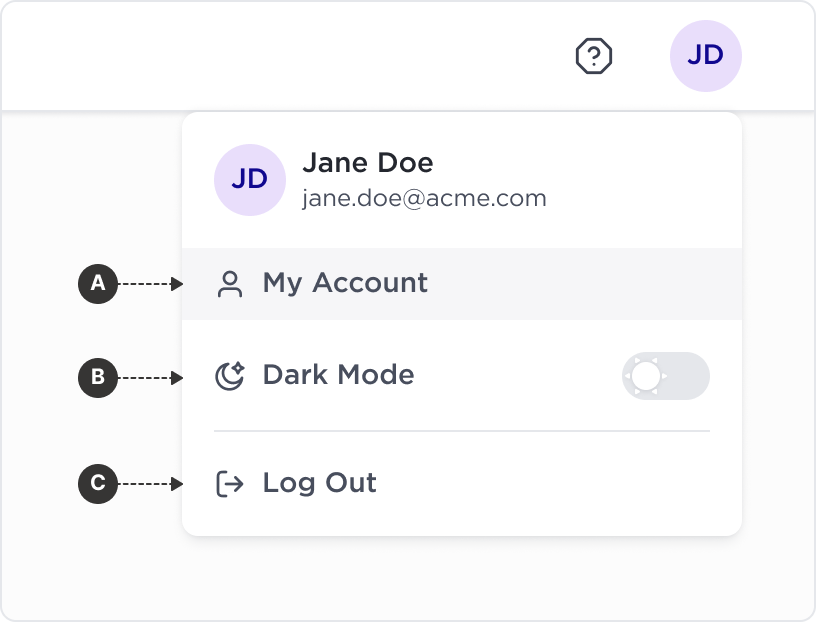Viewport: 816px width, 622px height.
Task: Click the sun knob of the toggle
Action: tap(646, 376)
